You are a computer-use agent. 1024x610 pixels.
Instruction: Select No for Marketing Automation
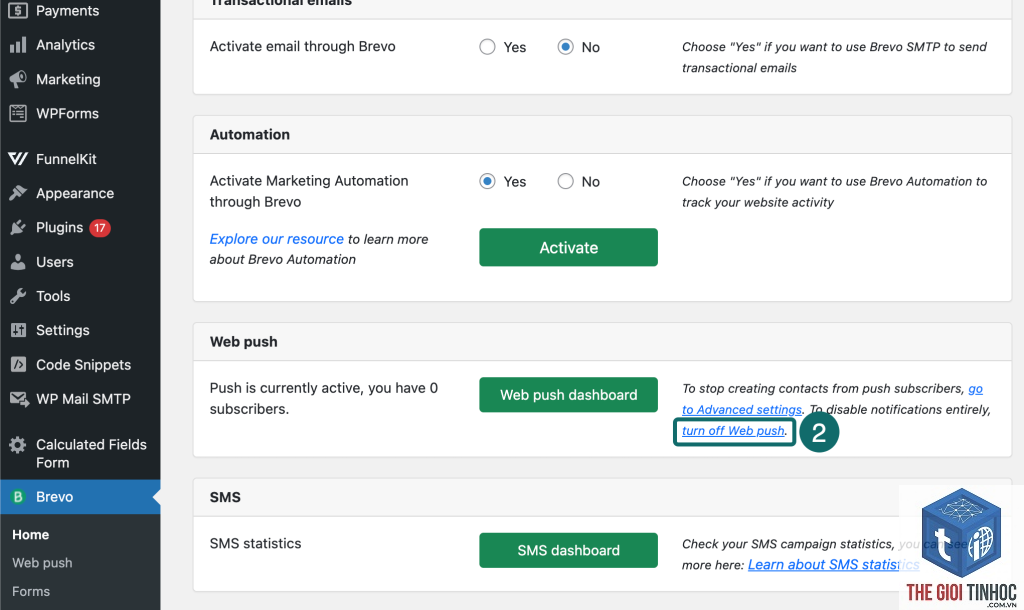(x=566, y=182)
